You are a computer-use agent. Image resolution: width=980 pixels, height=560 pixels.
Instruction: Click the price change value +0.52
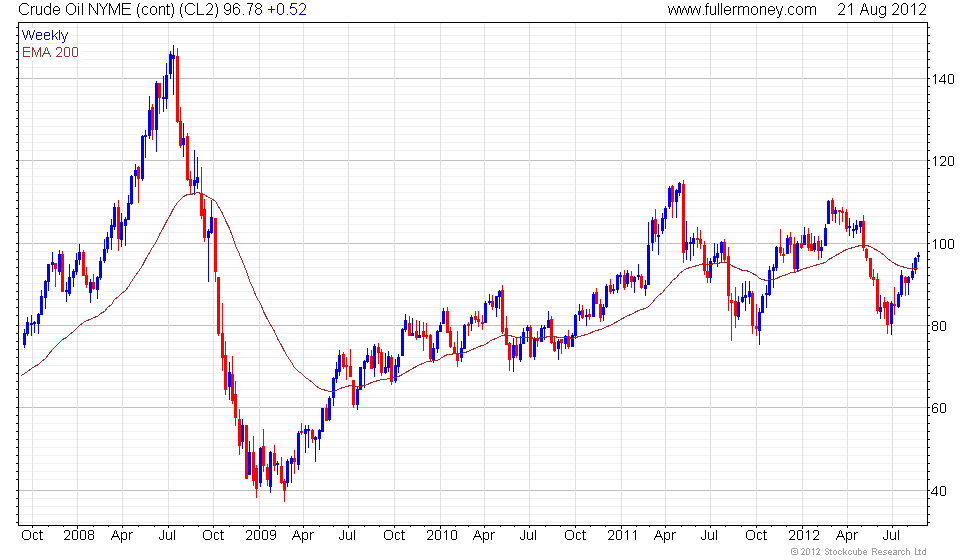pyautogui.click(x=287, y=9)
